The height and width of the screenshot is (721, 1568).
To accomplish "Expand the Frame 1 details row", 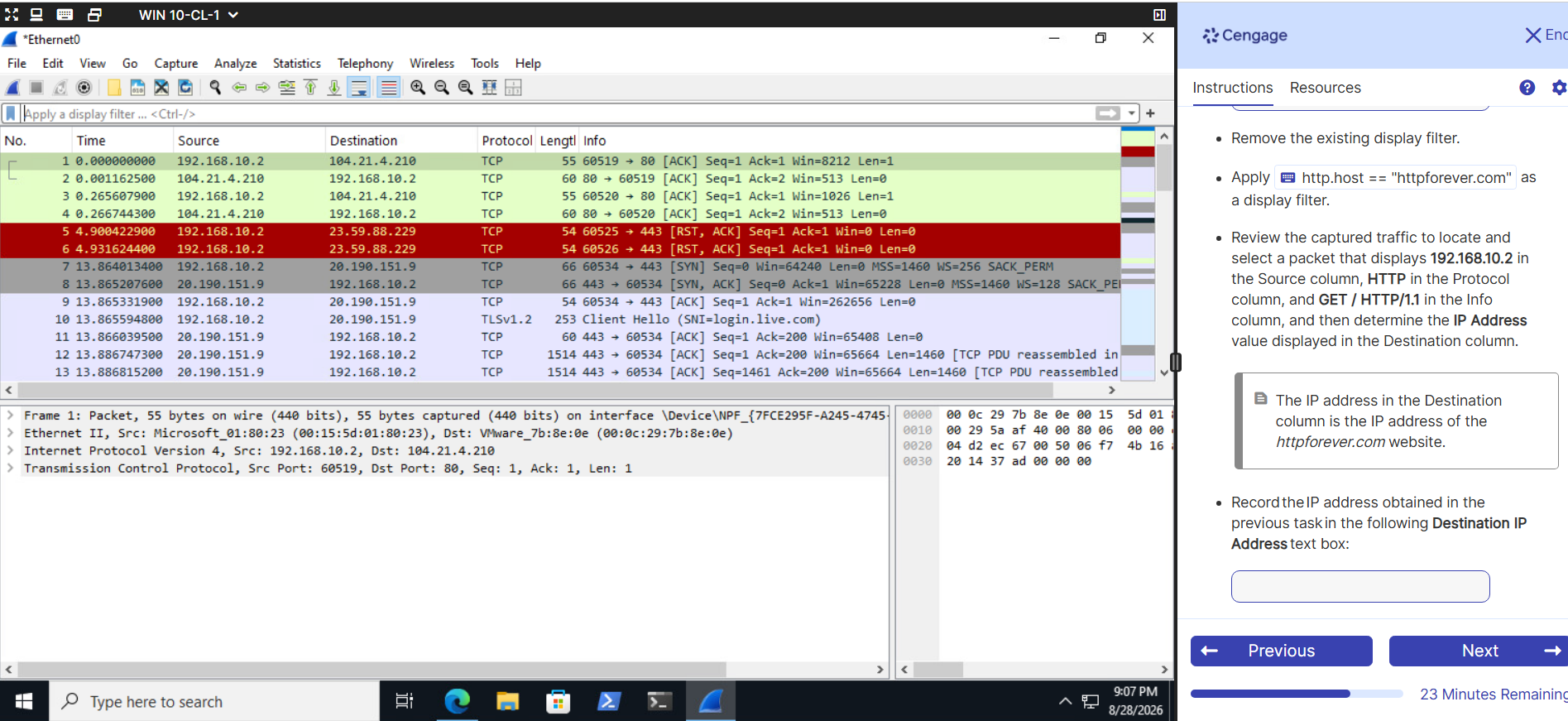I will tap(10, 416).
